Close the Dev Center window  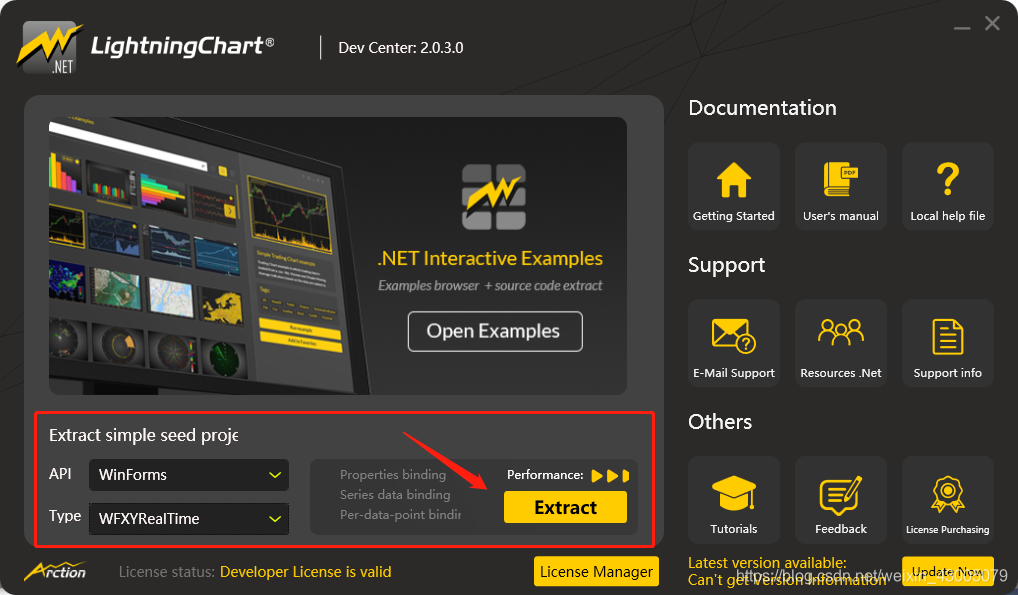992,23
